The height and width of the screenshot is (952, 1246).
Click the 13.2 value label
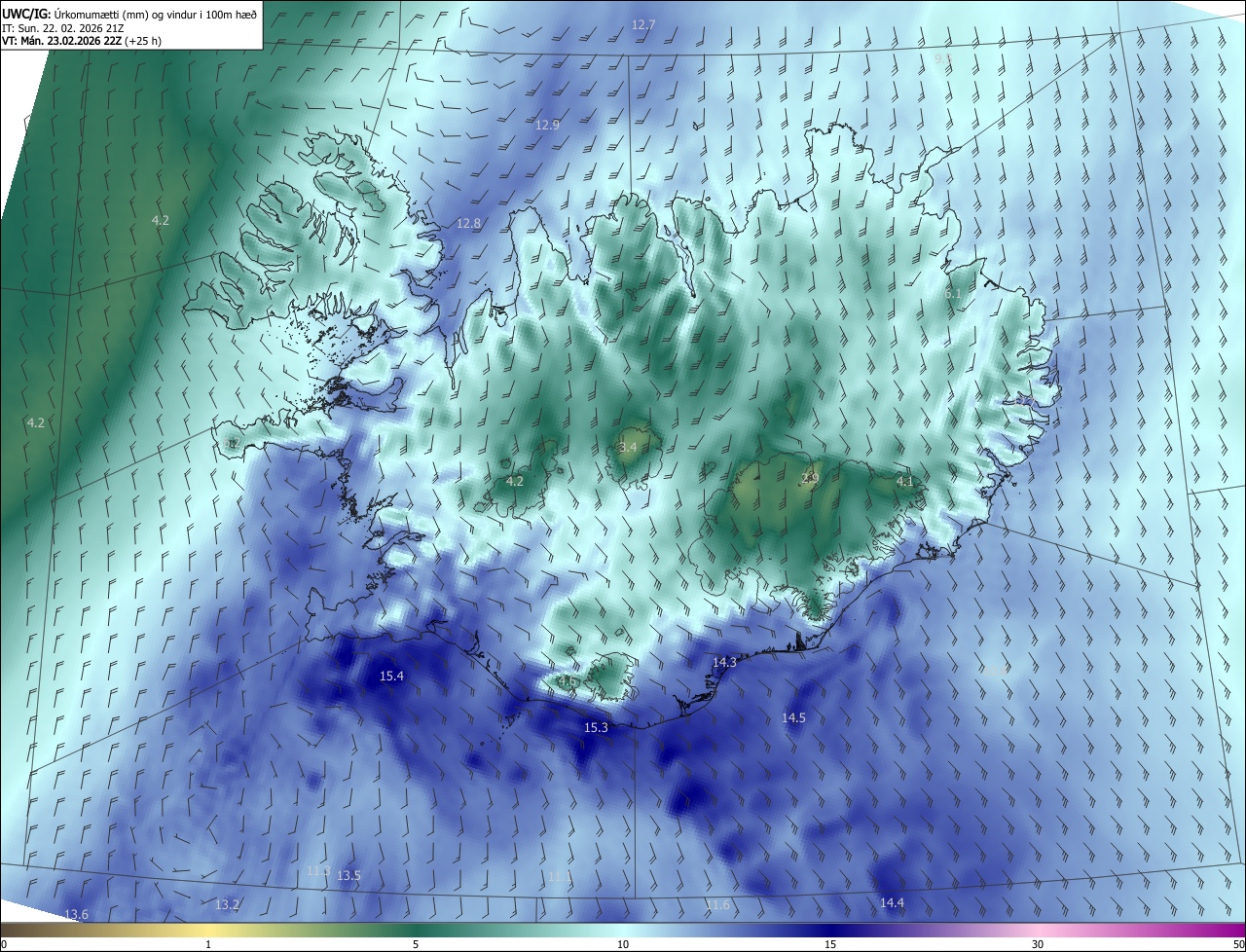pos(227,905)
